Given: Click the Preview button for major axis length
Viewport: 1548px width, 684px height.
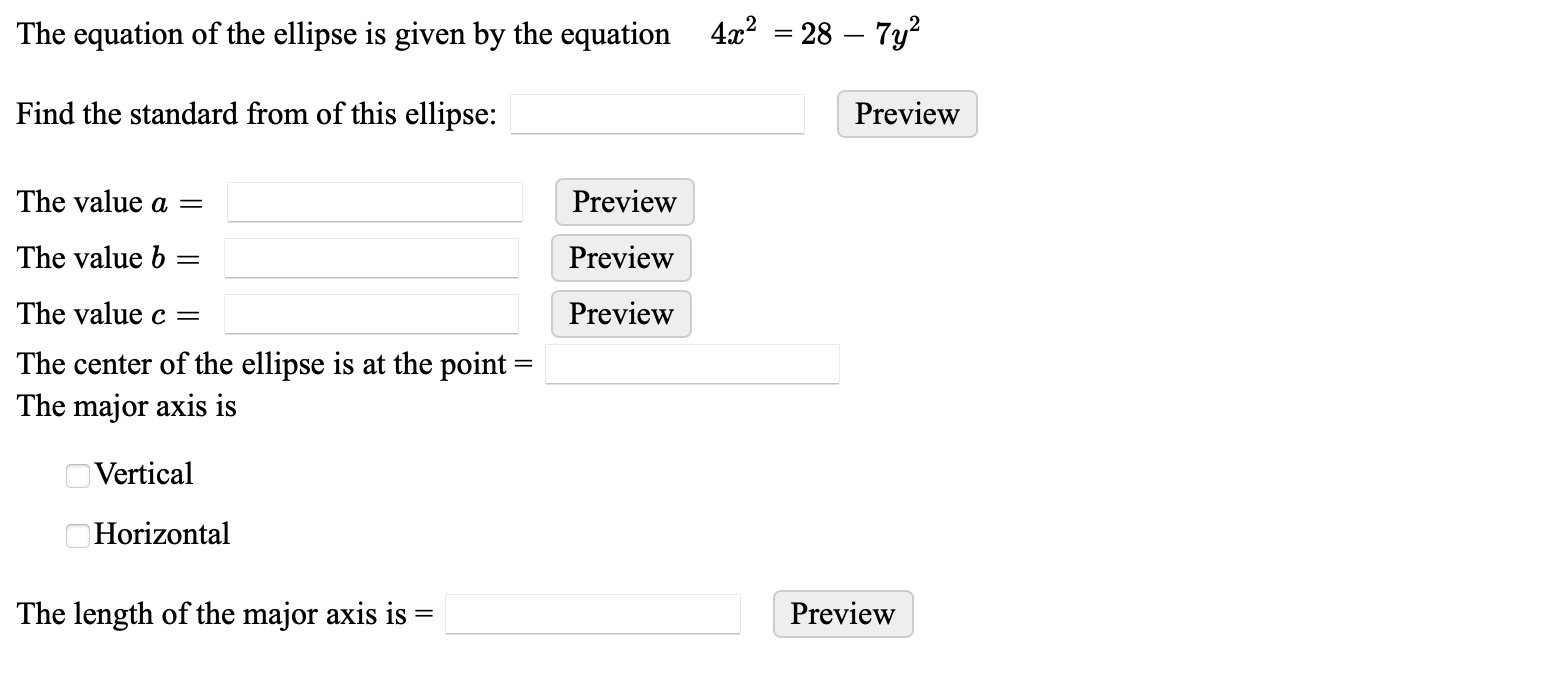Looking at the screenshot, I should click(x=842, y=614).
